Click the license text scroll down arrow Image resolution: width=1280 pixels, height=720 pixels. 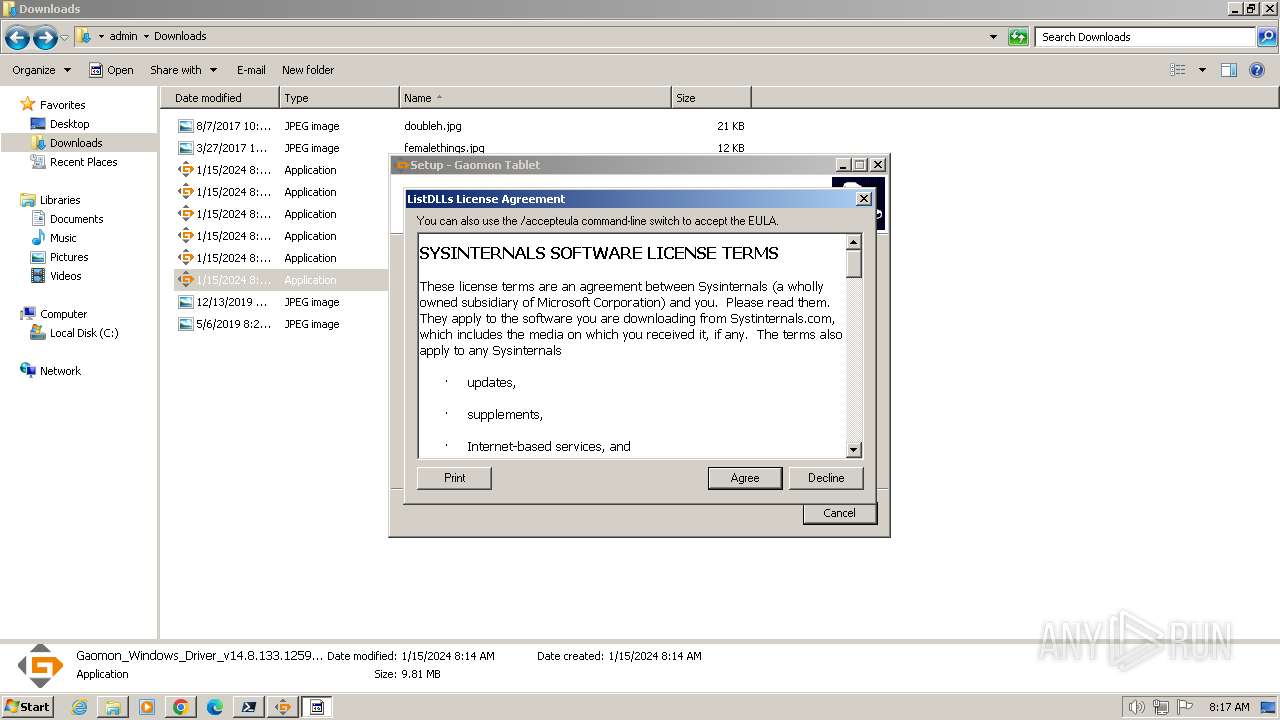[854, 450]
